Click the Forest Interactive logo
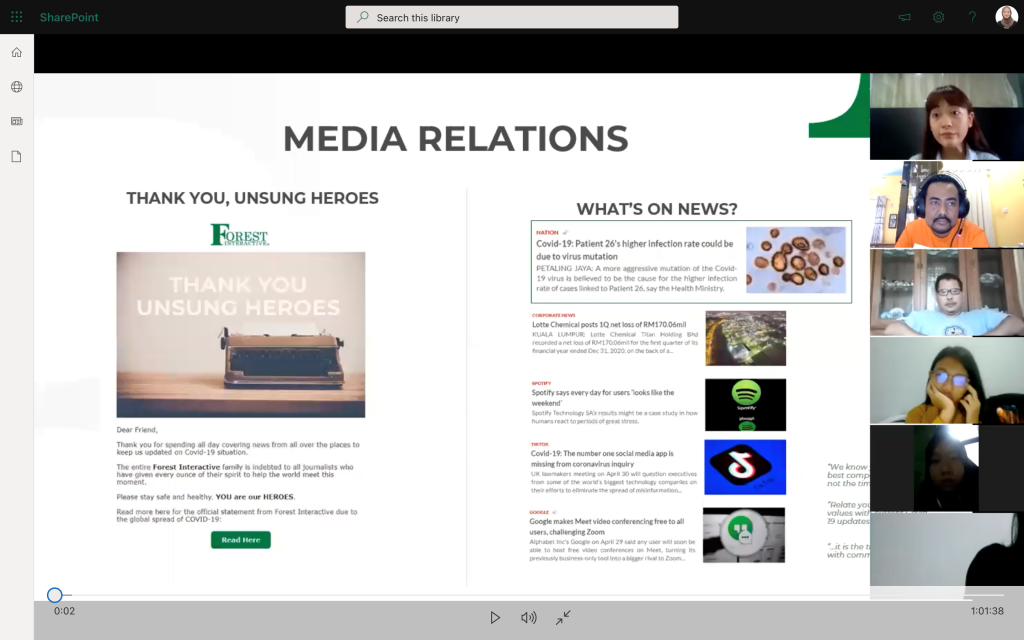The width and height of the screenshot is (1024, 640). point(240,235)
